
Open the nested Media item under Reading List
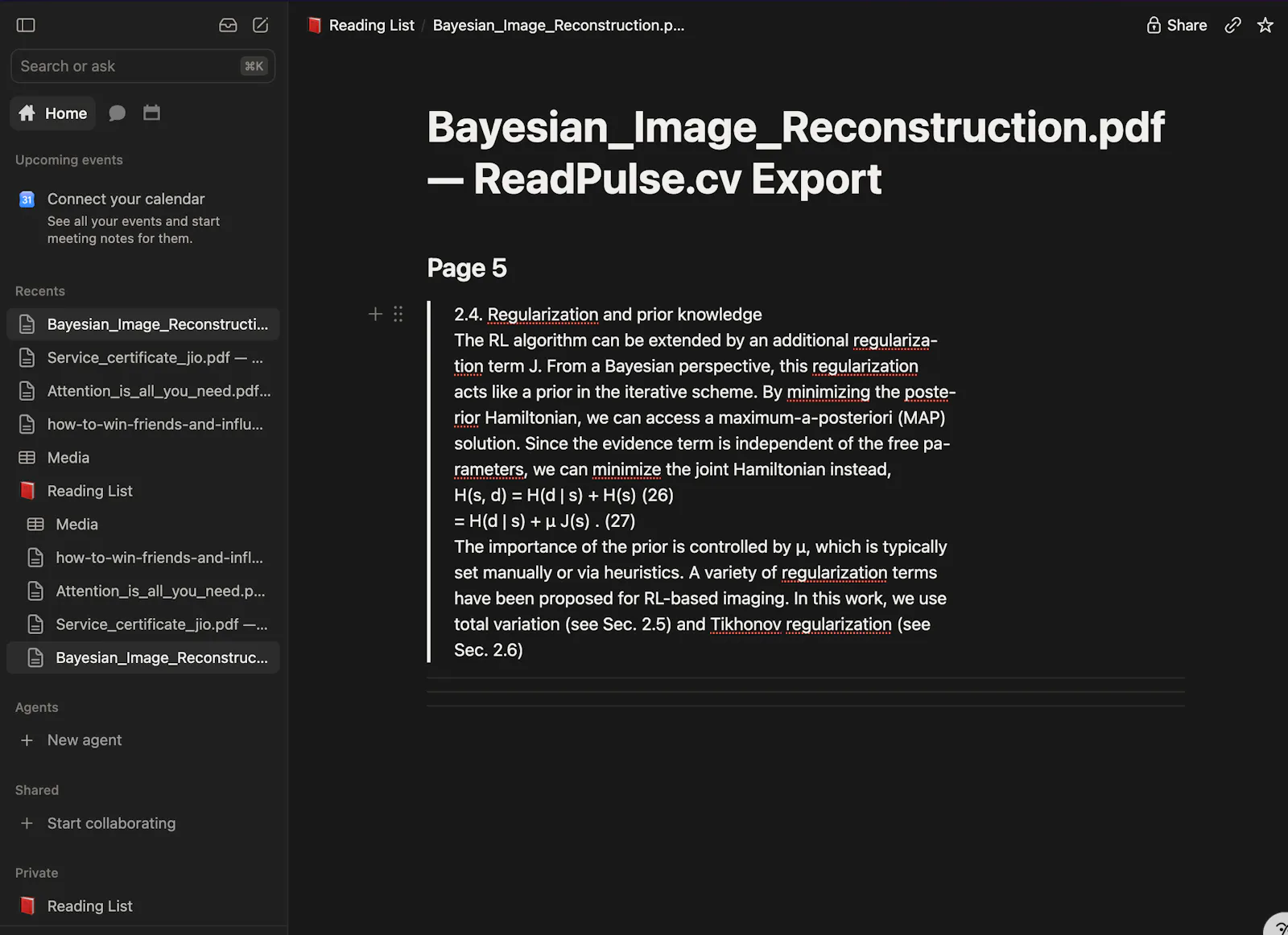click(x=143, y=525)
